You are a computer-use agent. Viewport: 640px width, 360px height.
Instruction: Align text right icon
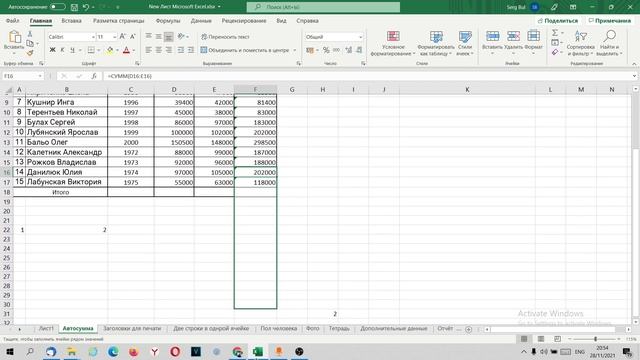168,50
